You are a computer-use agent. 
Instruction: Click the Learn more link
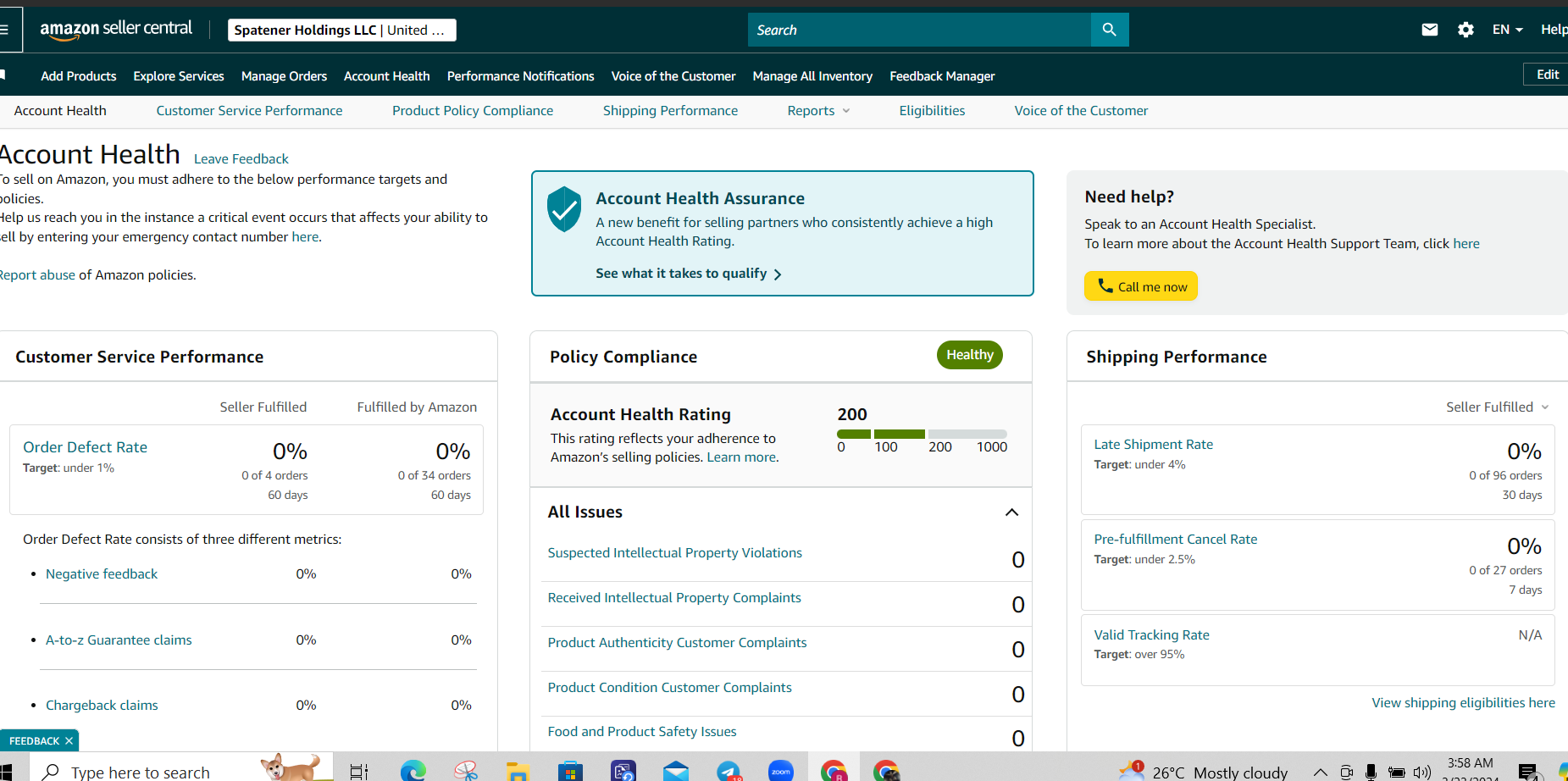click(741, 457)
